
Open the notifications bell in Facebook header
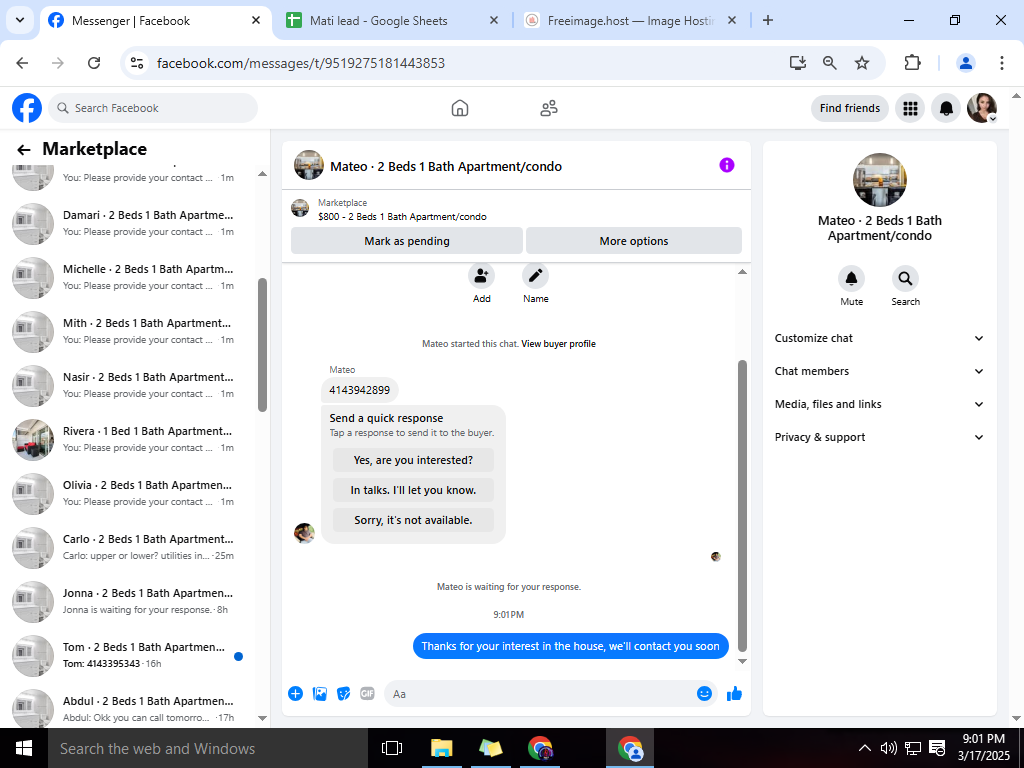(x=946, y=108)
